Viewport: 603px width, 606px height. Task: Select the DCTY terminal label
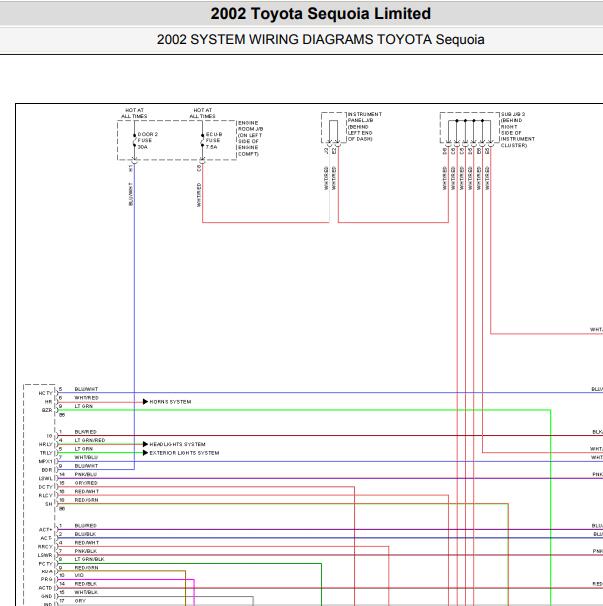46,487
